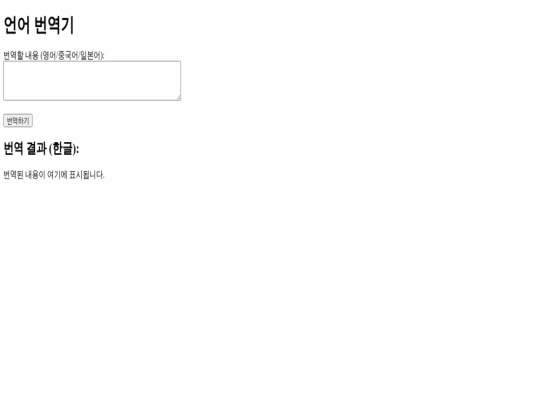Click the word 중국어 in the label
This screenshot has width=540, height=405.
point(68,55)
